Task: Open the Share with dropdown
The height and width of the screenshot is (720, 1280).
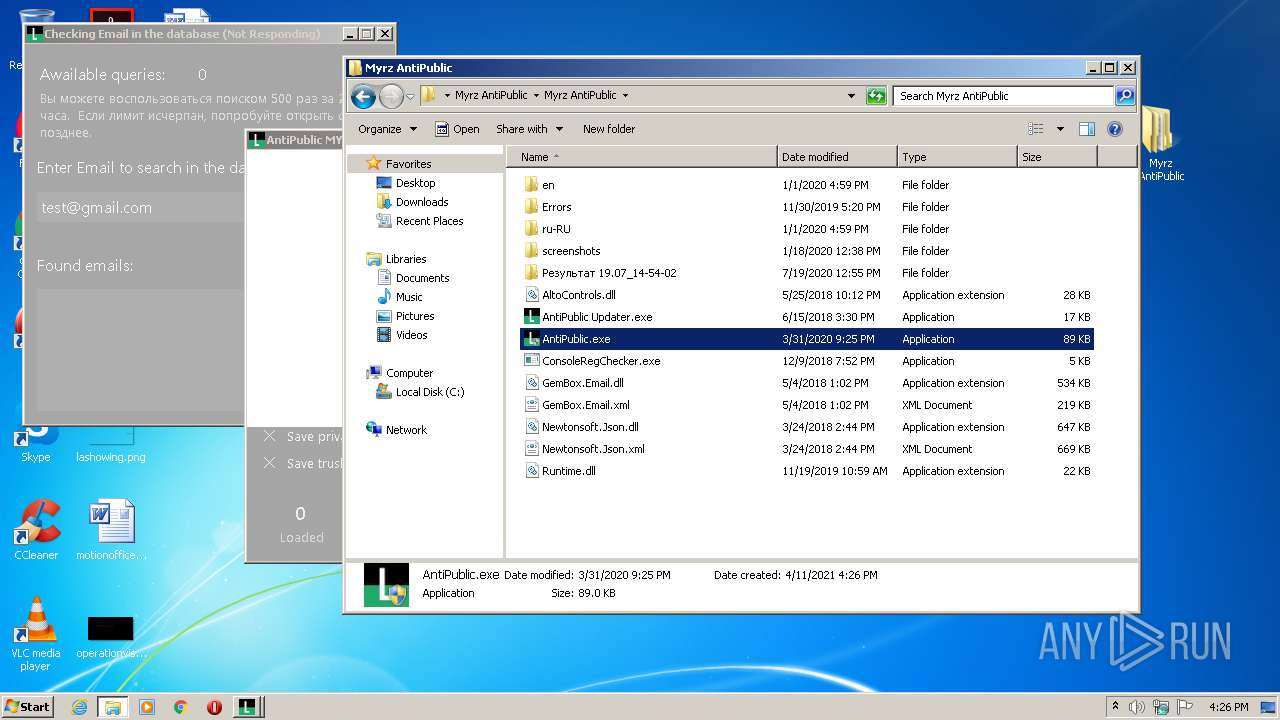Action: point(530,129)
